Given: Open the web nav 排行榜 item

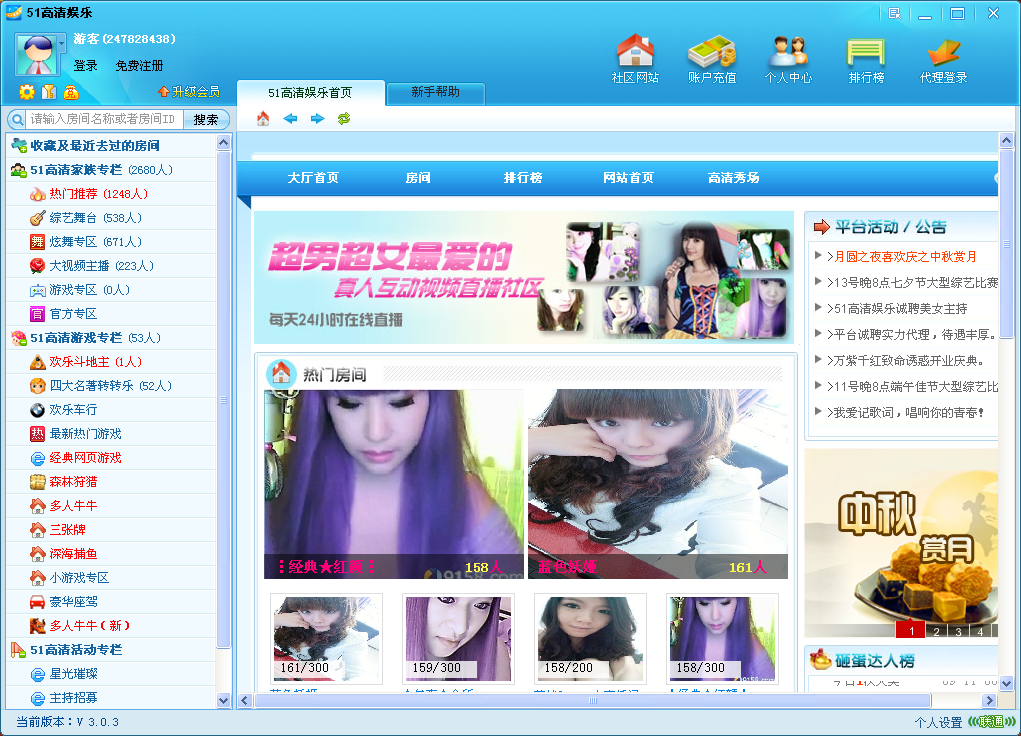Looking at the screenshot, I should pyautogui.click(x=523, y=178).
